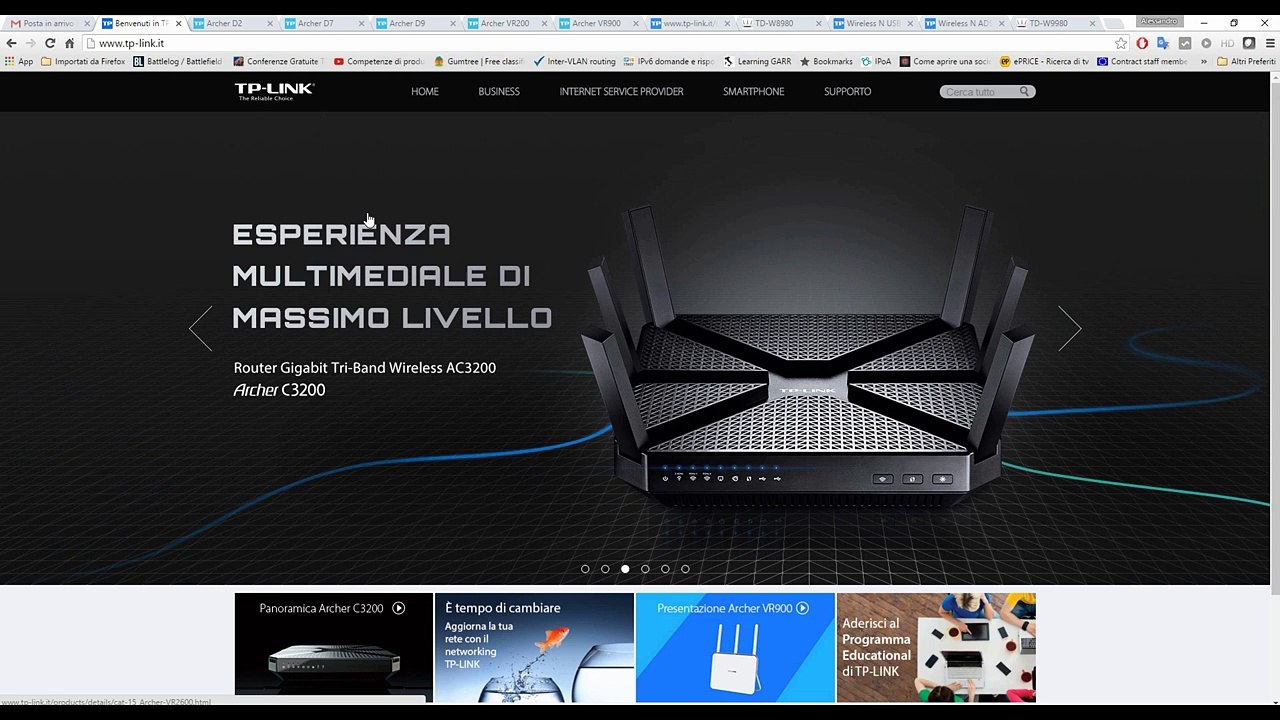Open the App launcher in bookmarks bar
Screen dimensions: 1280x720
(x=19, y=61)
